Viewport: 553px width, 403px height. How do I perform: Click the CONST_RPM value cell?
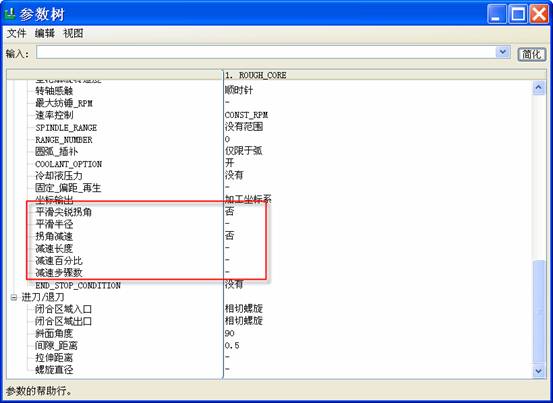click(x=246, y=115)
